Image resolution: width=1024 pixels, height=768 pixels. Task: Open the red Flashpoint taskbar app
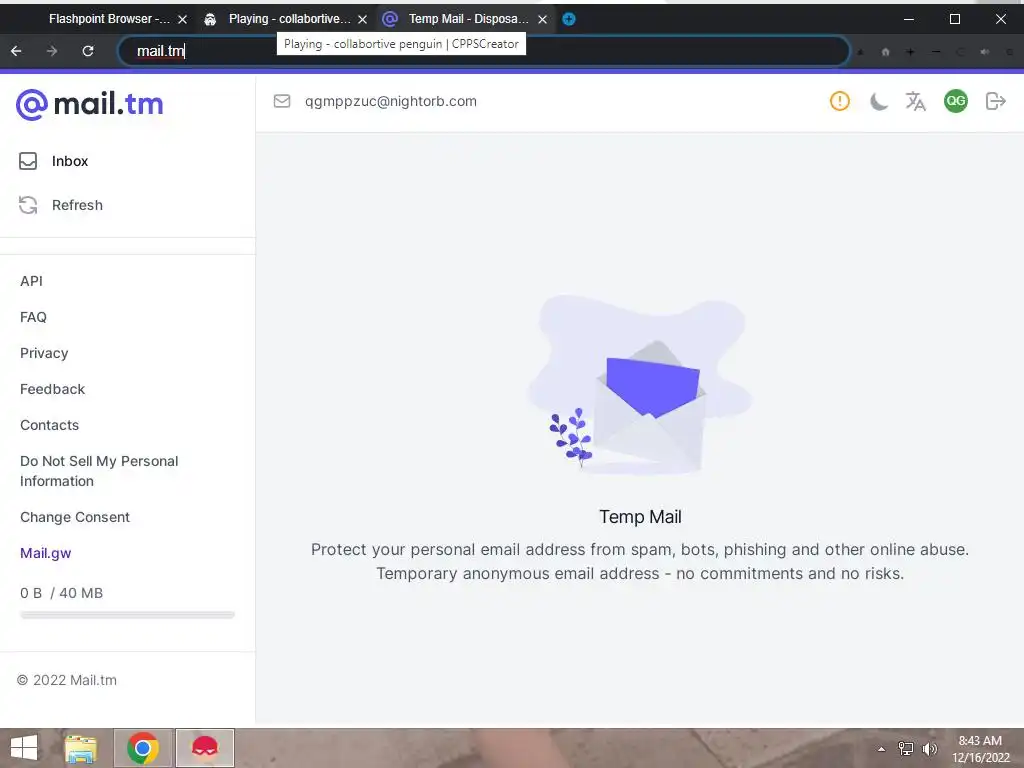[x=205, y=748]
